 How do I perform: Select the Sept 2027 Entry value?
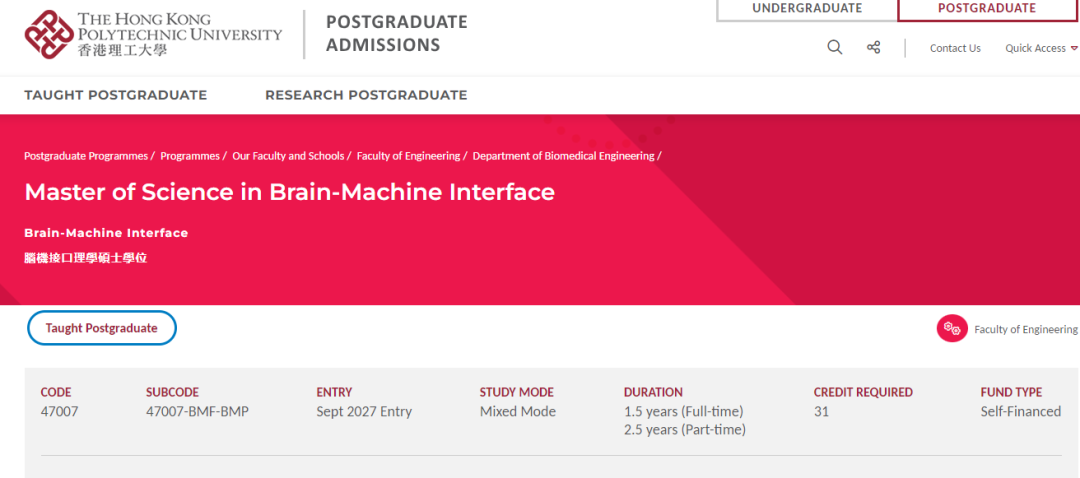[x=364, y=412]
